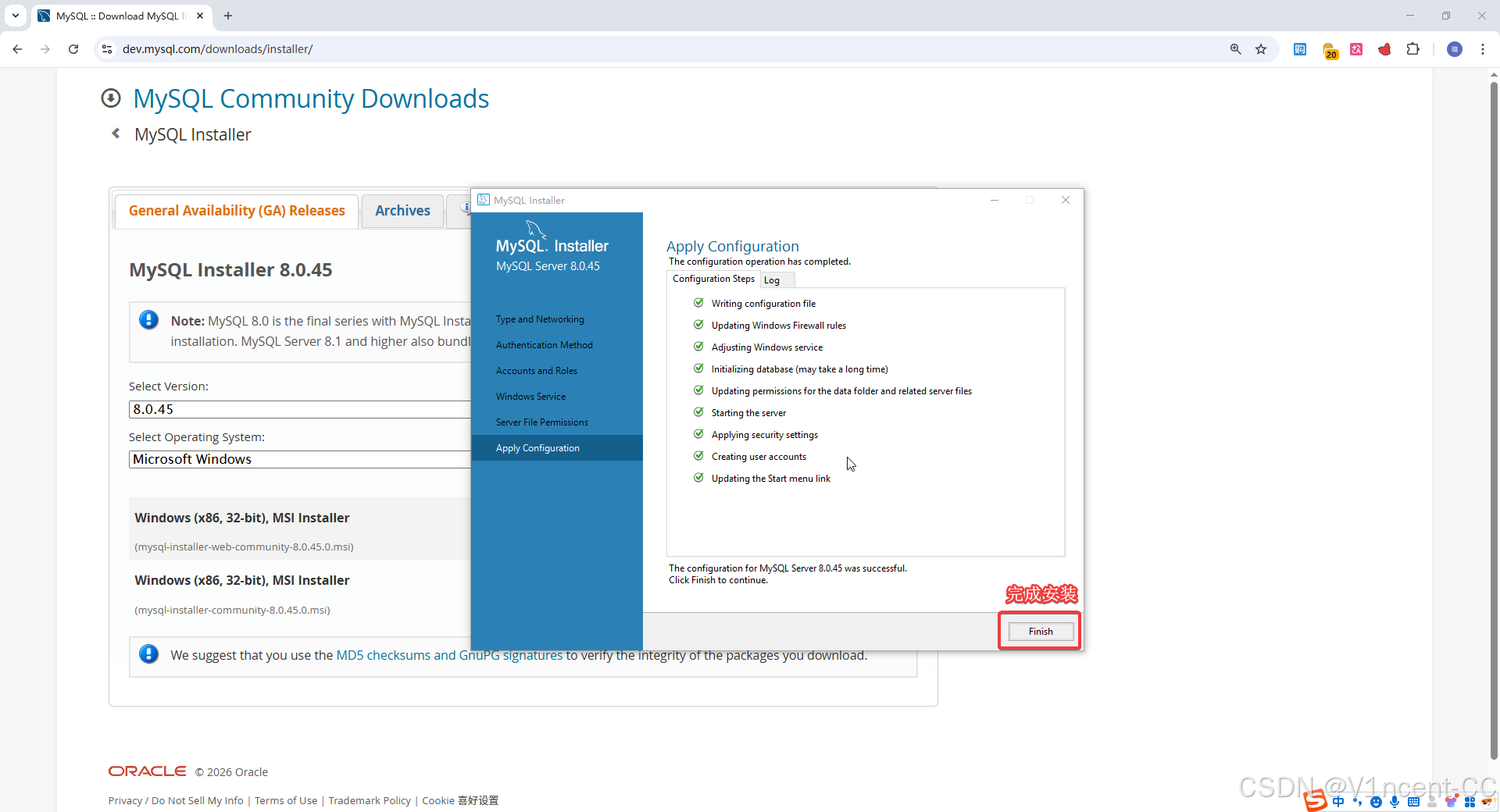Select Authentication Method step
1500x812 pixels.
tap(545, 345)
